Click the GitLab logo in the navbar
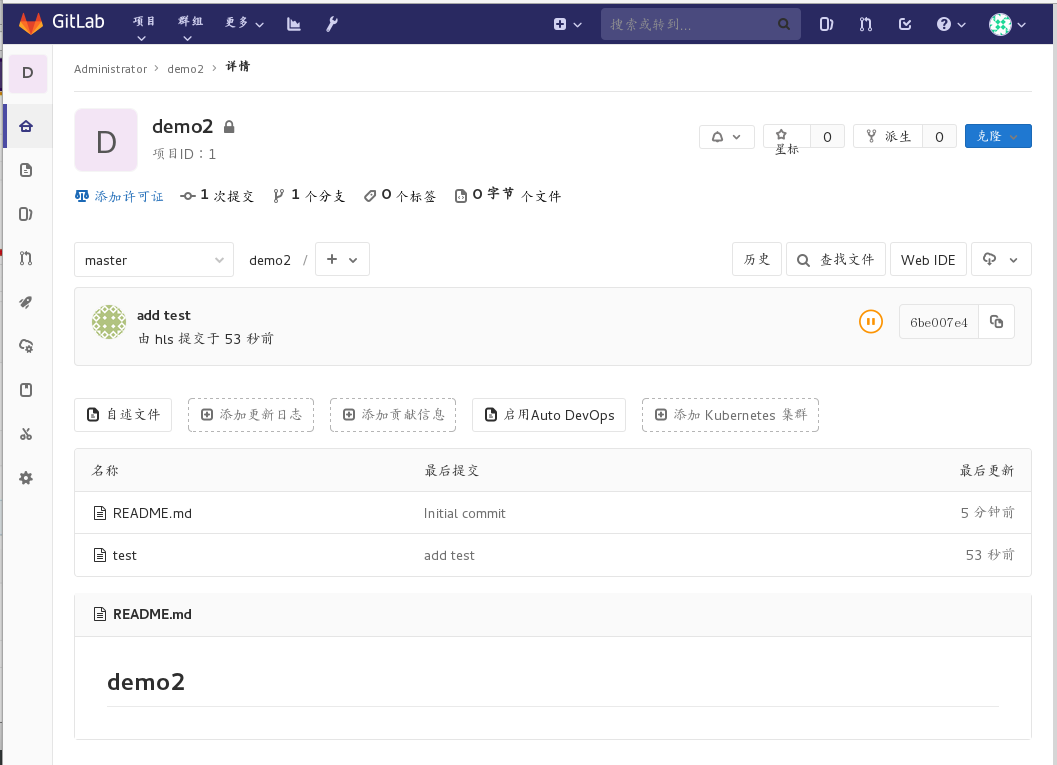The width and height of the screenshot is (1057, 765). 61,22
